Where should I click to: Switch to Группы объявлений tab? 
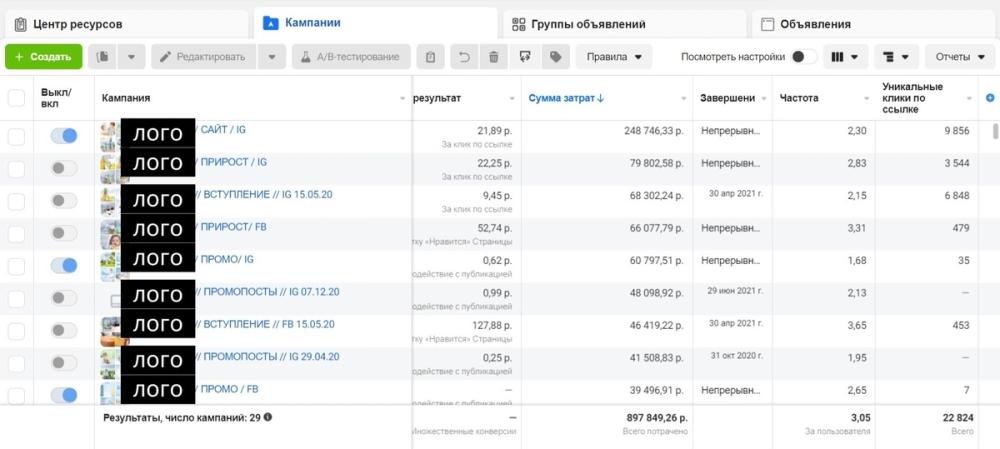click(x=624, y=24)
